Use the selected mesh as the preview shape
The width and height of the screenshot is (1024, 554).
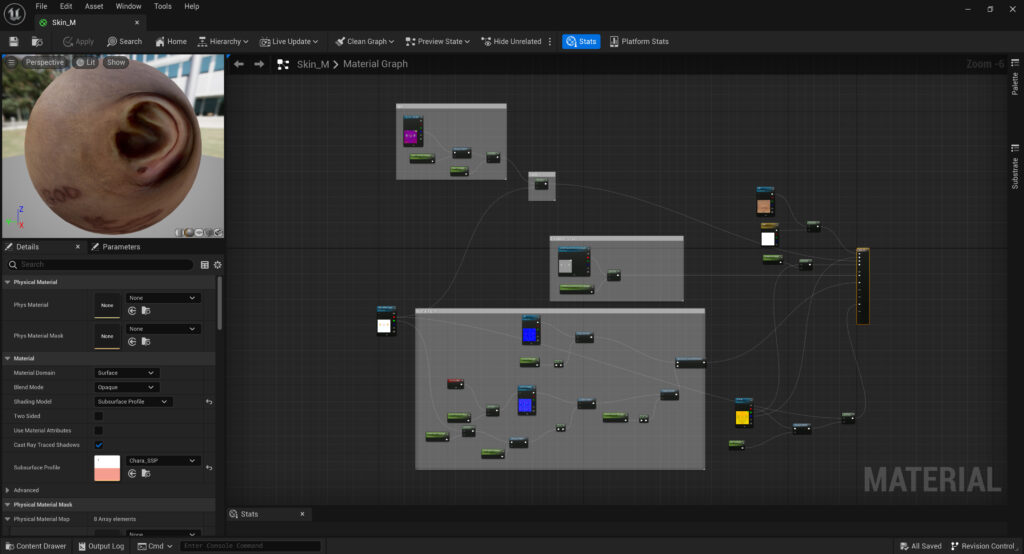[218, 233]
